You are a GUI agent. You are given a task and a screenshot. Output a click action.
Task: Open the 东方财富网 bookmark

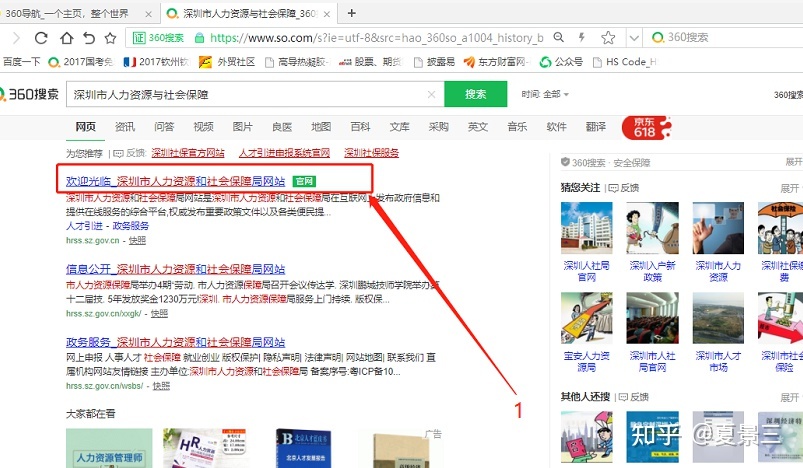(x=497, y=62)
